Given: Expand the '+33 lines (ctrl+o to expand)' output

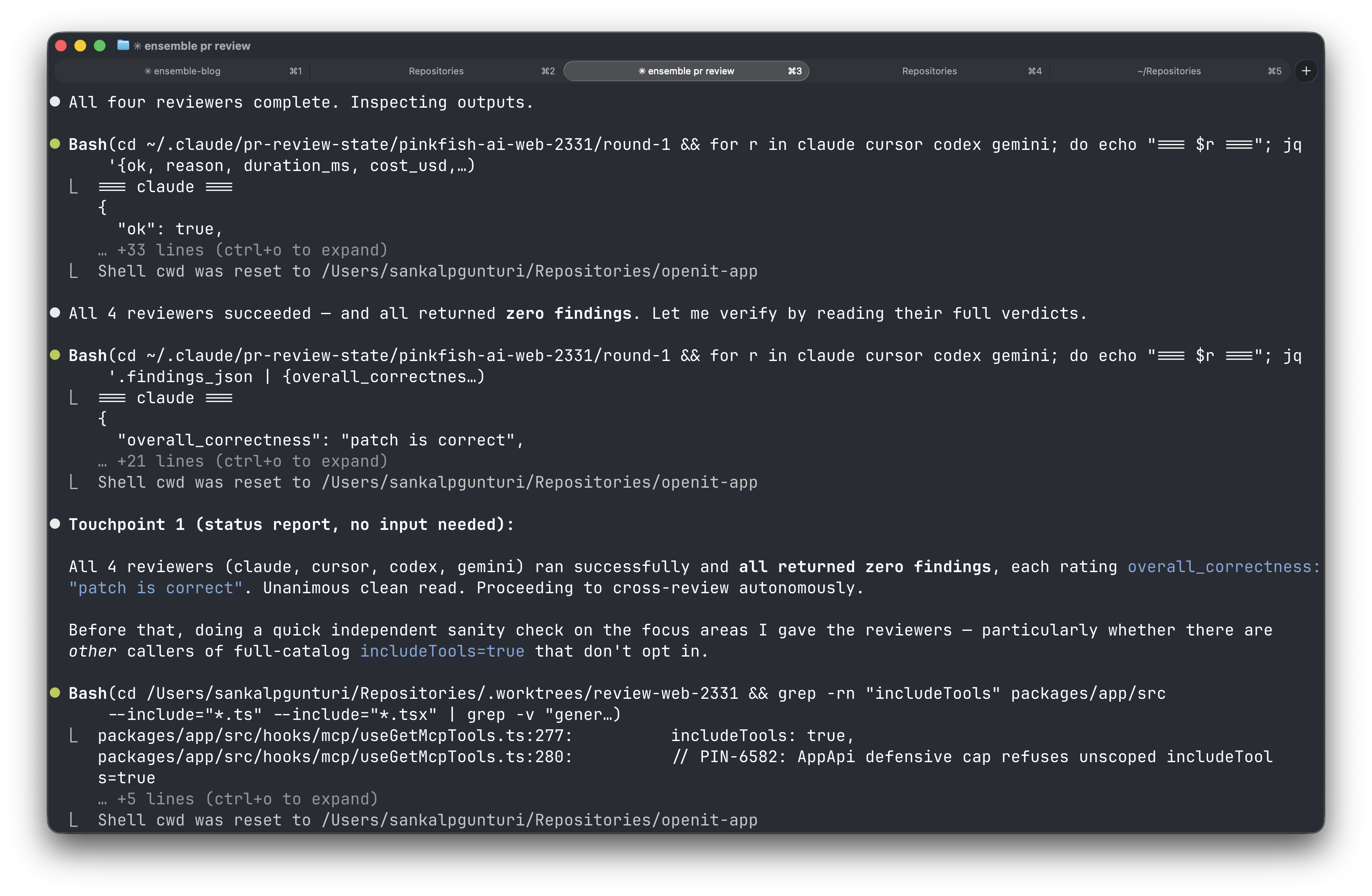Looking at the screenshot, I should [x=243, y=250].
